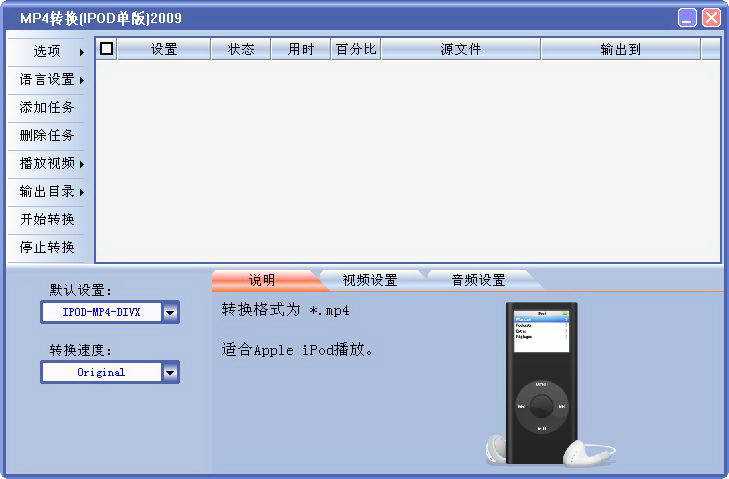
Task: Switch to the 音频设置 tab
Action: [x=478, y=280]
